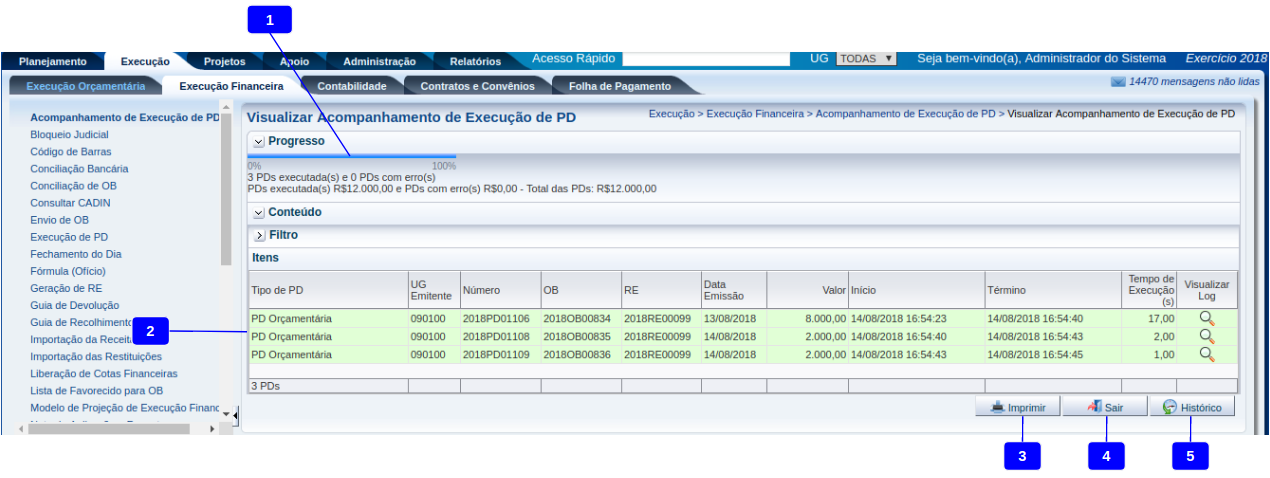This screenshot has height=478, width=1270.
Task: Open the Relatórios top menu
Action: (475, 62)
